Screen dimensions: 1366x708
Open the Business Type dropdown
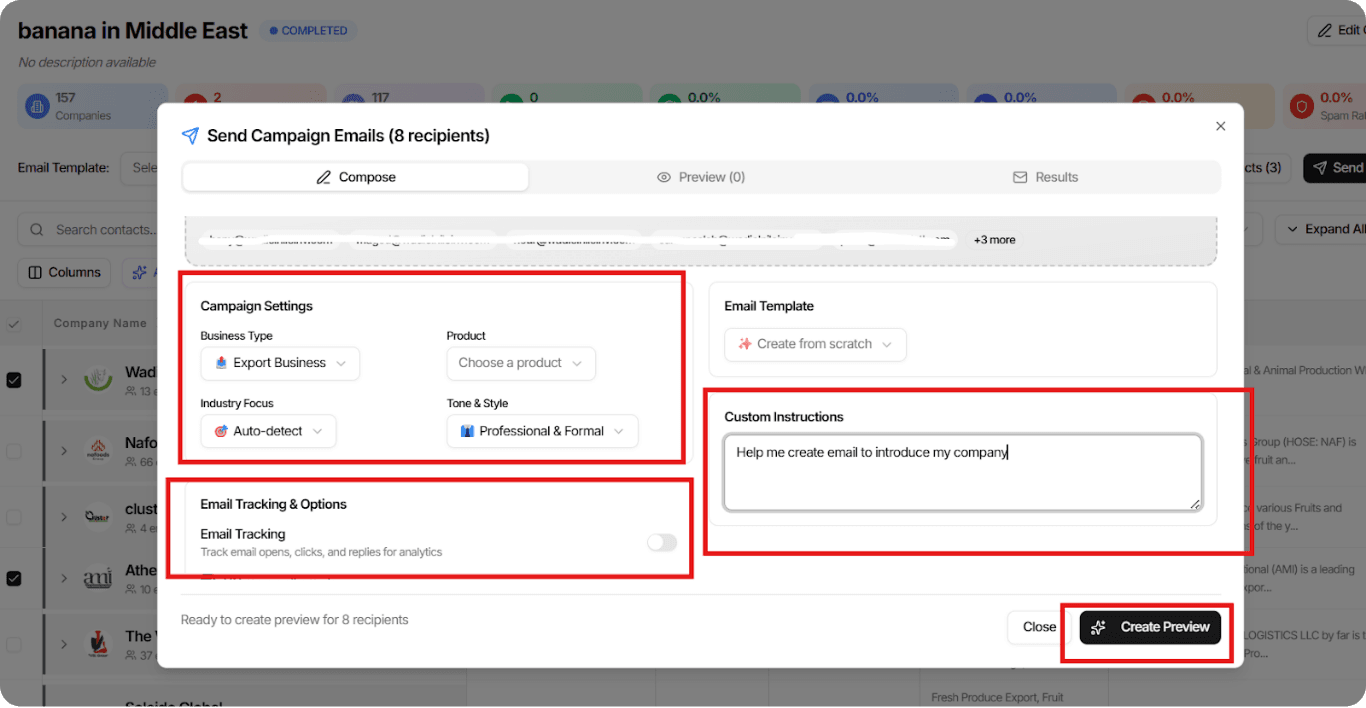280,363
